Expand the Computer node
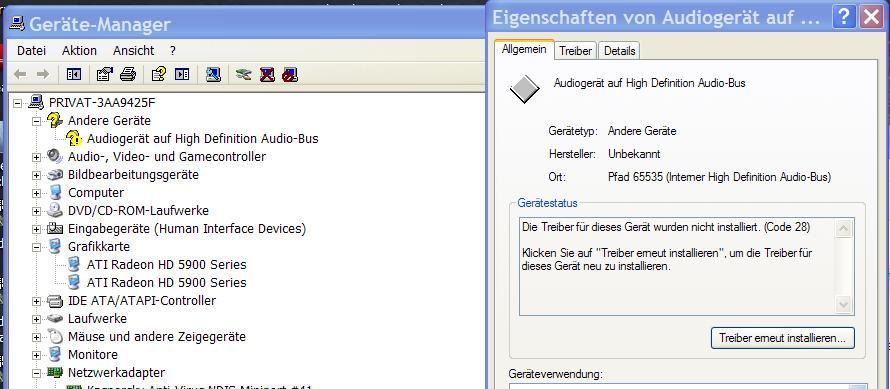890x389 pixels. (36, 193)
